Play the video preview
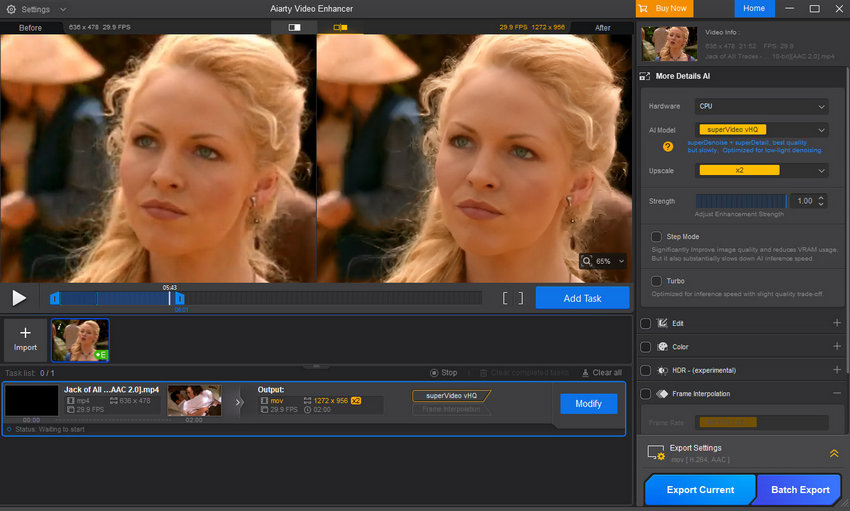 click(x=19, y=298)
